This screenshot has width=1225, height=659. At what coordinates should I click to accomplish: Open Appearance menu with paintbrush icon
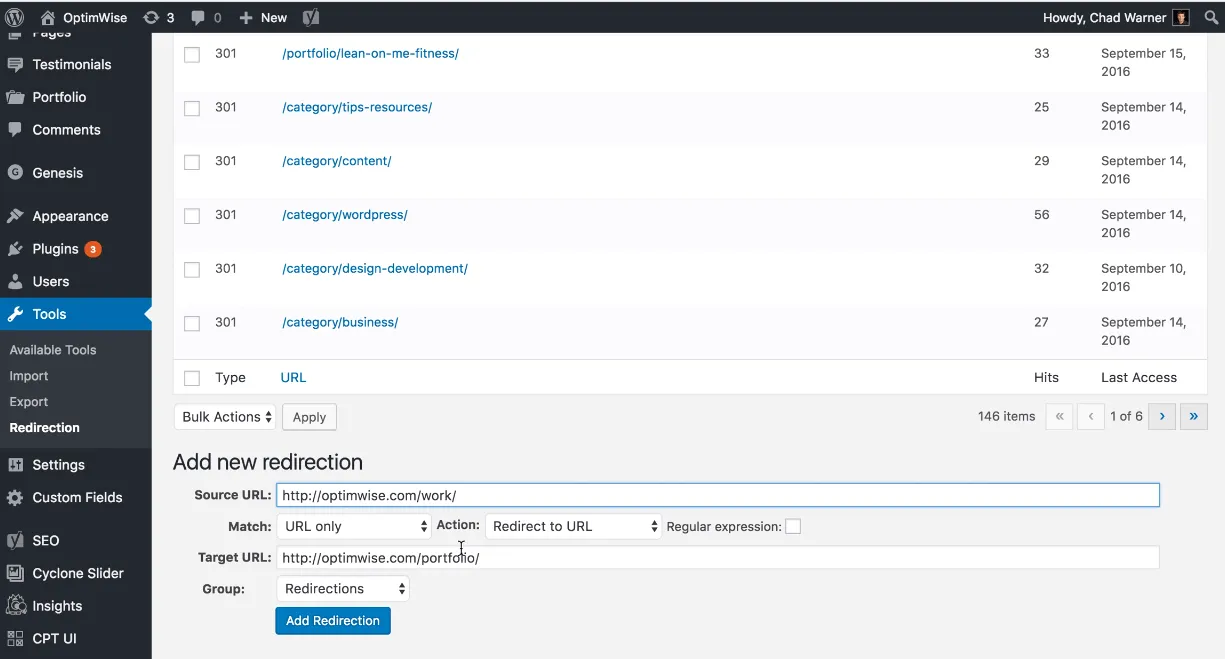(x=70, y=216)
